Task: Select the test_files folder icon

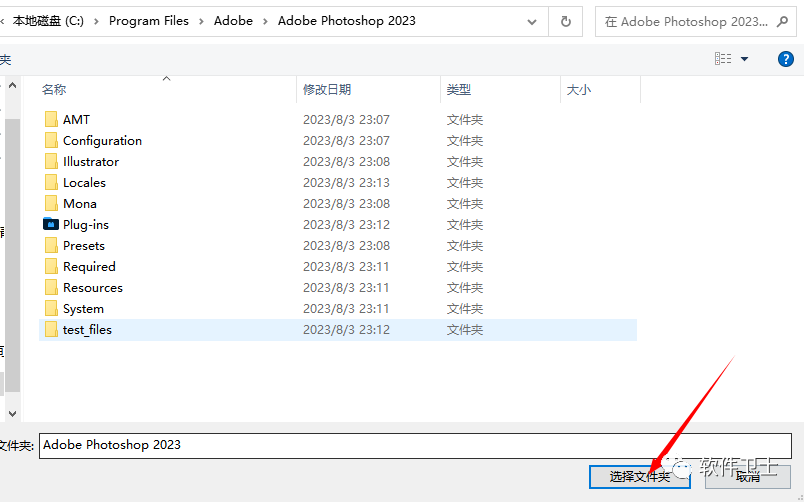Action: point(51,330)
